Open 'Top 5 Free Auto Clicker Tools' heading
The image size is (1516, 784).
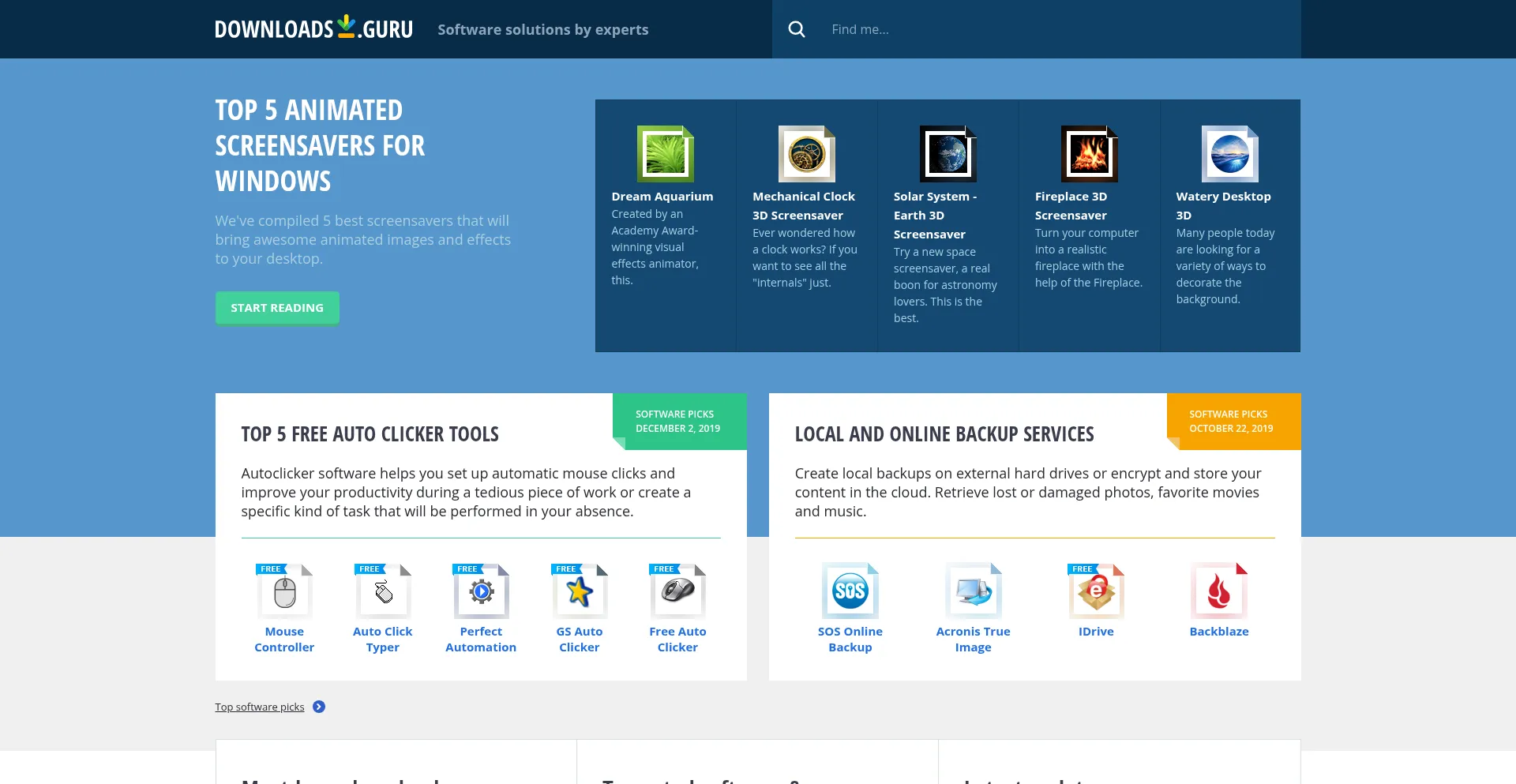370,434
